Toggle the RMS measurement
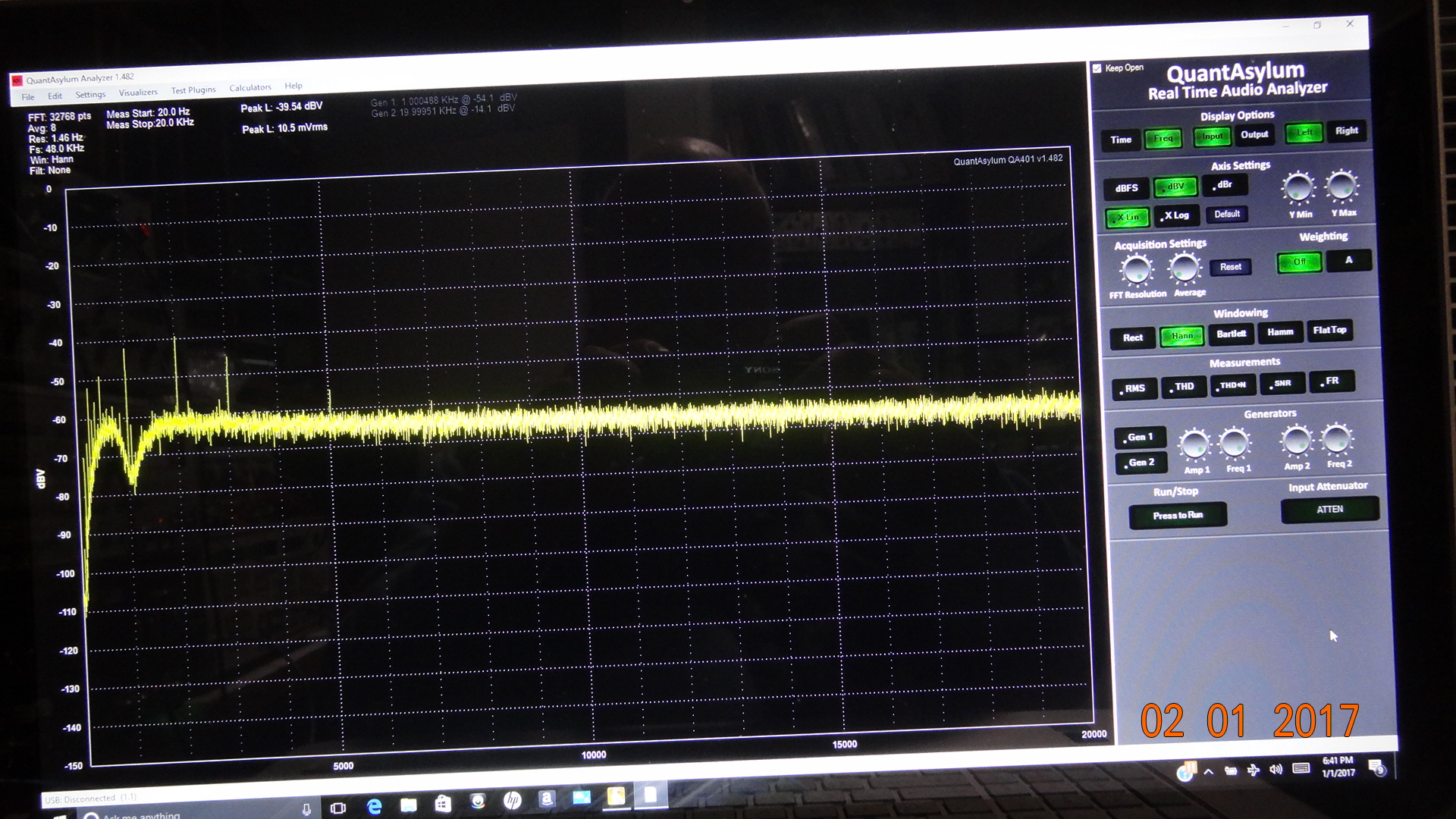This screenshot has height=819, width=1456. pos(1134,388)
